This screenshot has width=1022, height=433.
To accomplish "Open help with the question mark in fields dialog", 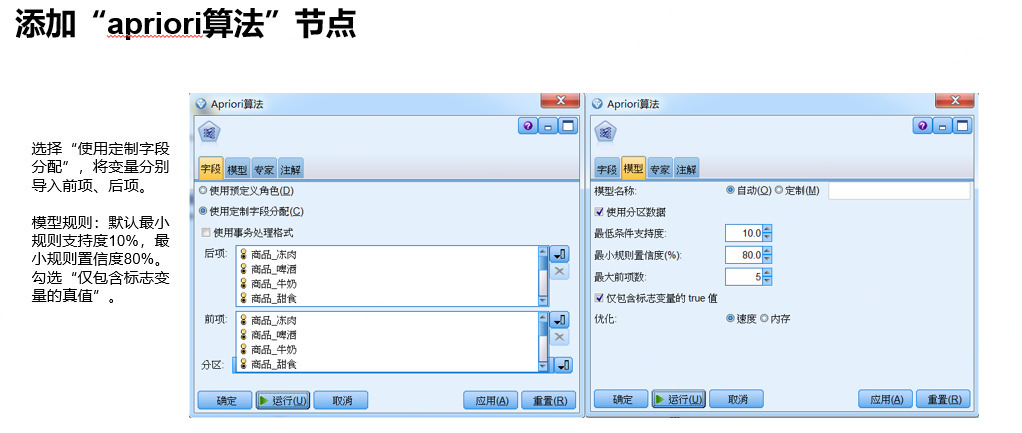I will (527, 126).
